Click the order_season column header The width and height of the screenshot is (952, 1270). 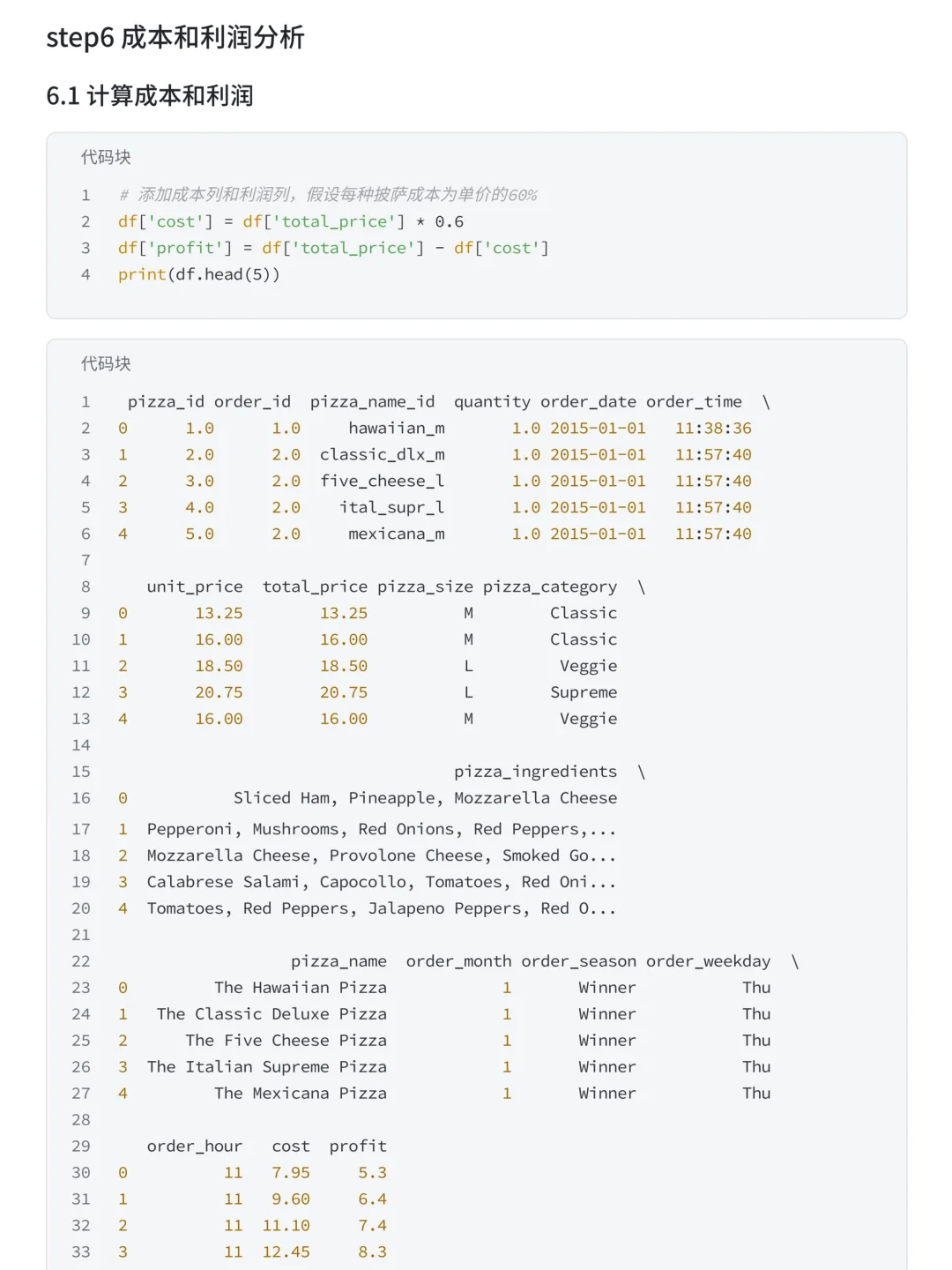pyautogui.click(x=578, y=961)
